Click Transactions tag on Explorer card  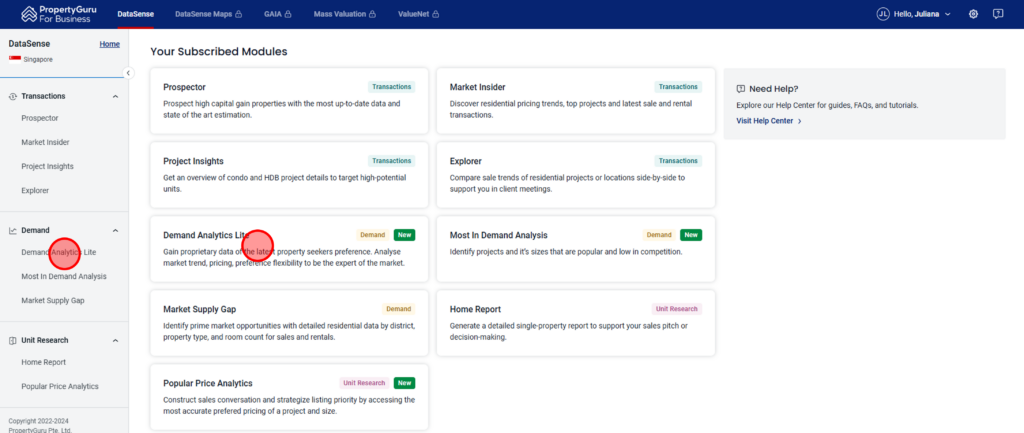678,161
